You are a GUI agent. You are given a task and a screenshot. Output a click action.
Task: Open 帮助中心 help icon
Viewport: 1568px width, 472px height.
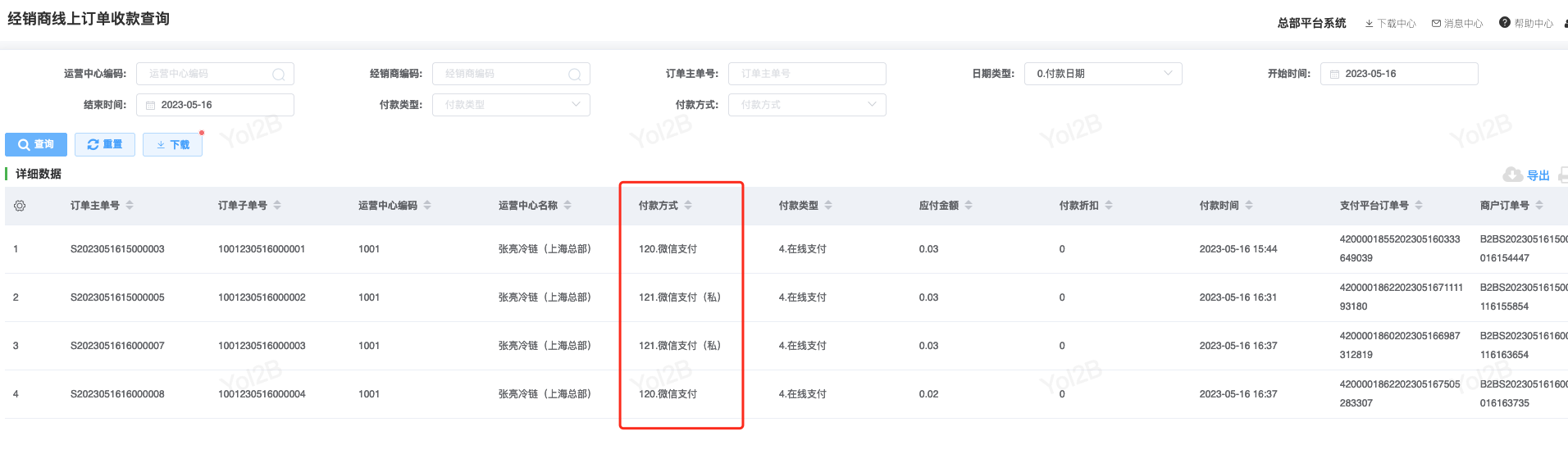(1505, 23)
